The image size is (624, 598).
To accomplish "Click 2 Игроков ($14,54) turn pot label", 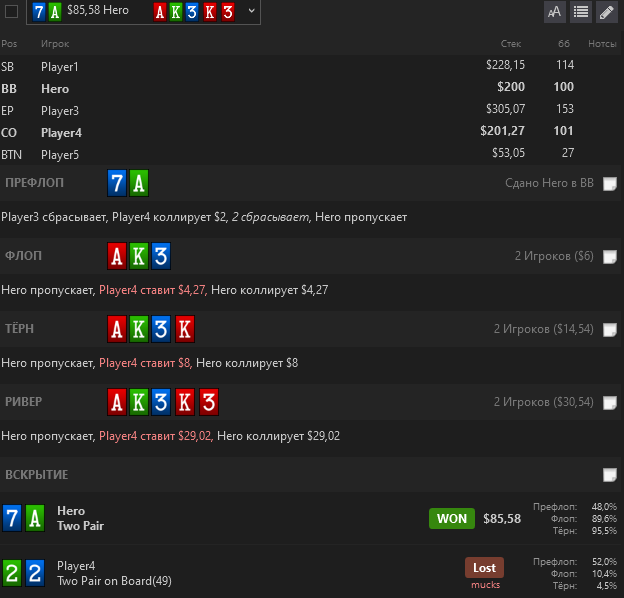I will coord(544,329).
